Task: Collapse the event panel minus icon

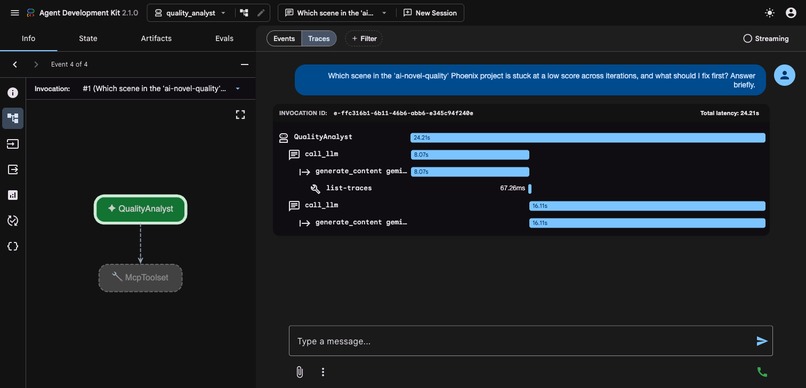Action: pos(245,64)
